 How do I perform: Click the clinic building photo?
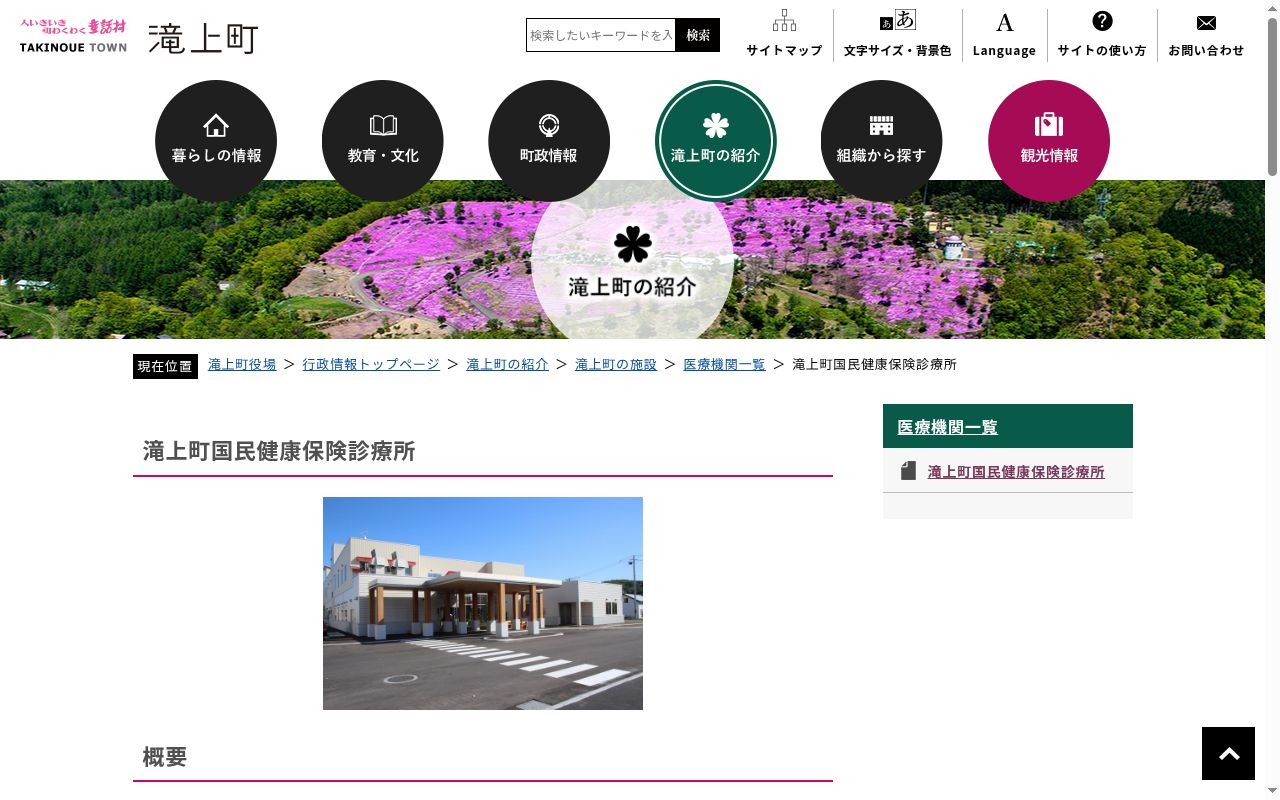[x=483, y=603]
